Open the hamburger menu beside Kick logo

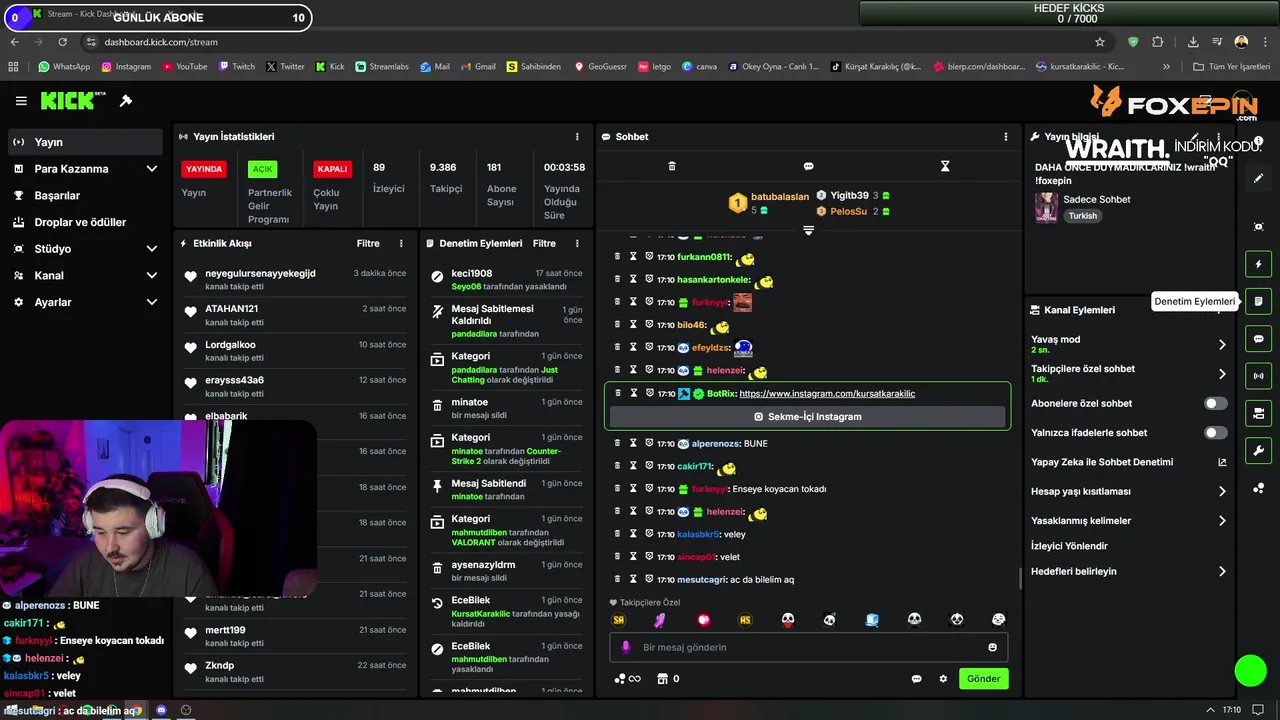tap(21, 101)
